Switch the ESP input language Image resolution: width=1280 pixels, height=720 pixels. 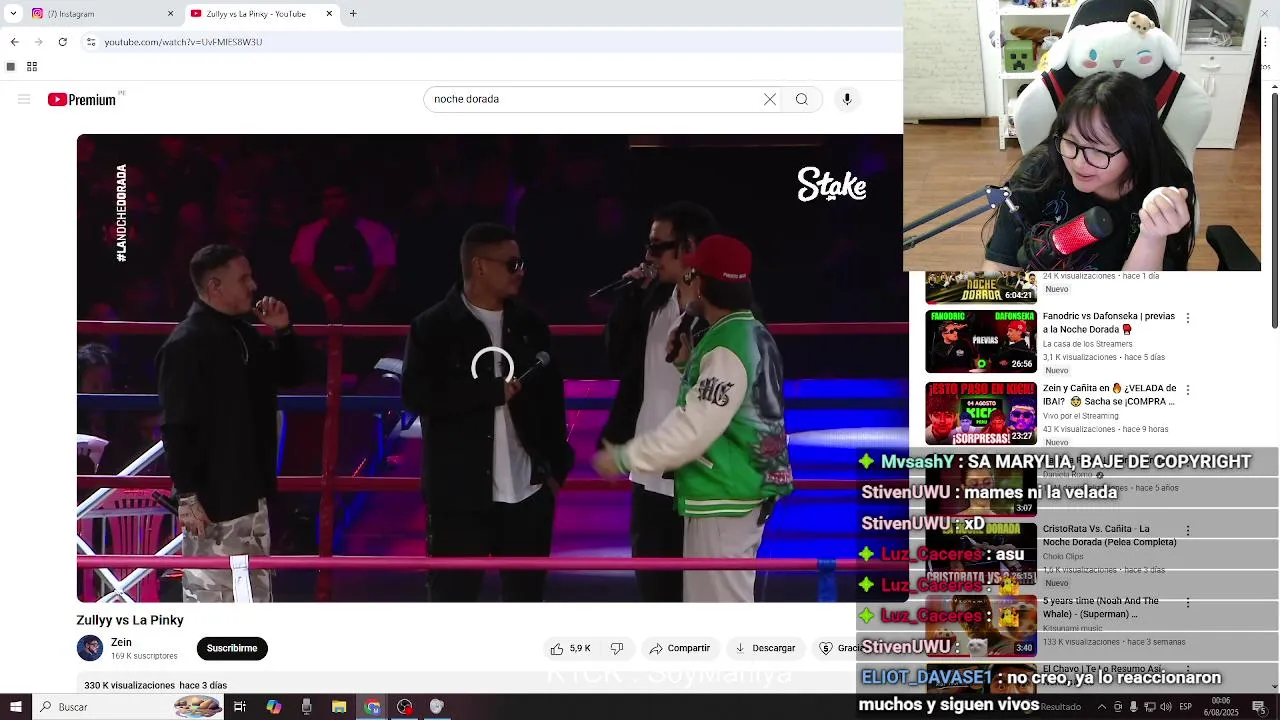[x=1185, y=707]
